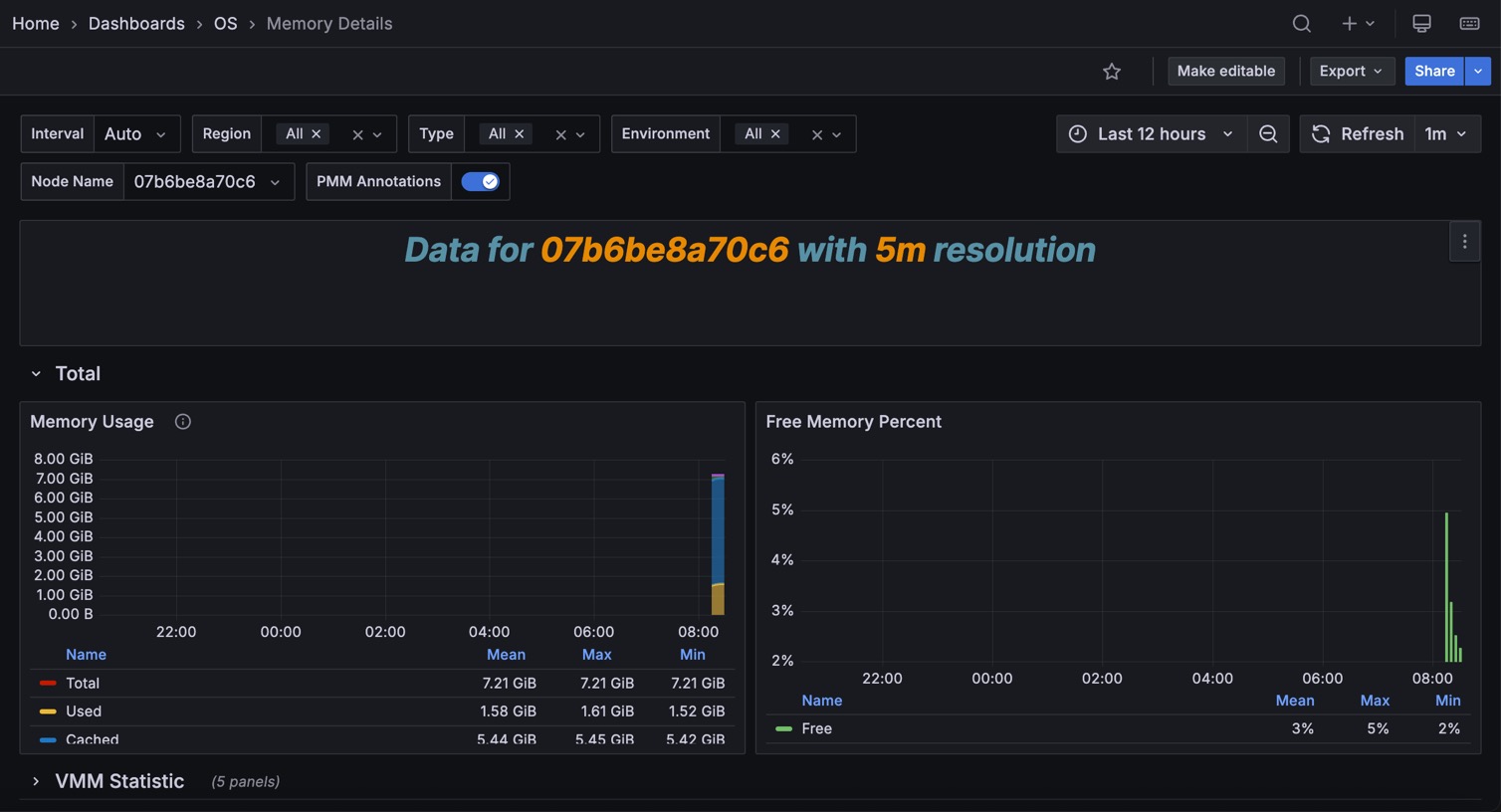This screenshot has height=812, width=1501.
Task: Zoom out the time range
Action: point(1268,134)
